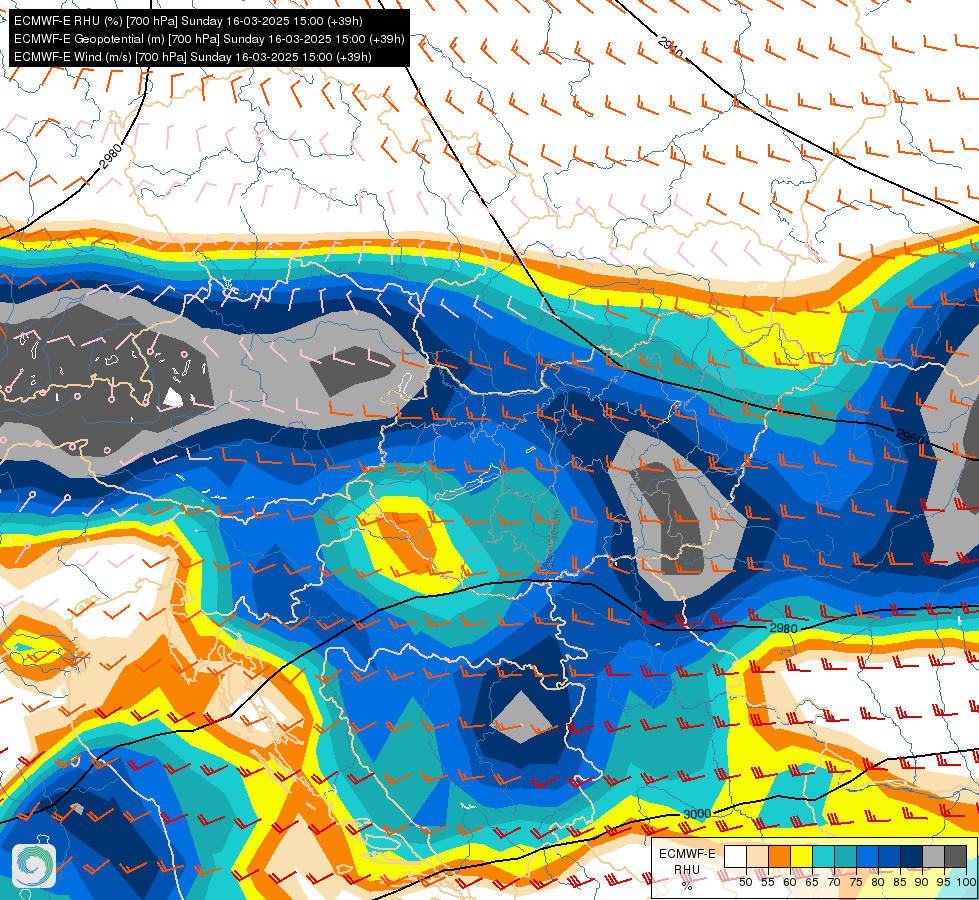The image size is (979, 900).
Task: Click the 3000 contour label
Action: pyautogui.click(x=697, y=814)
